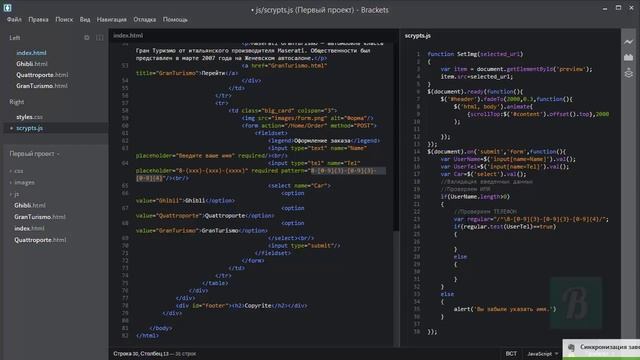Expand the js folder
Image resolution: width=640 pixels, height=360 pixels.
tap(17, 194)
